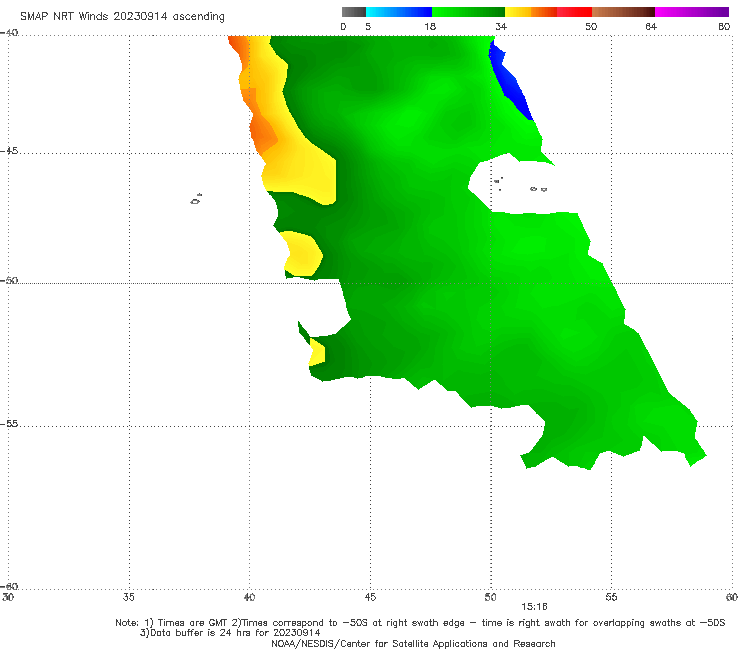Click the cyan-to-blue segment of the color bar
The width and height of the screenshot is (740, 650).
[399, 12]
